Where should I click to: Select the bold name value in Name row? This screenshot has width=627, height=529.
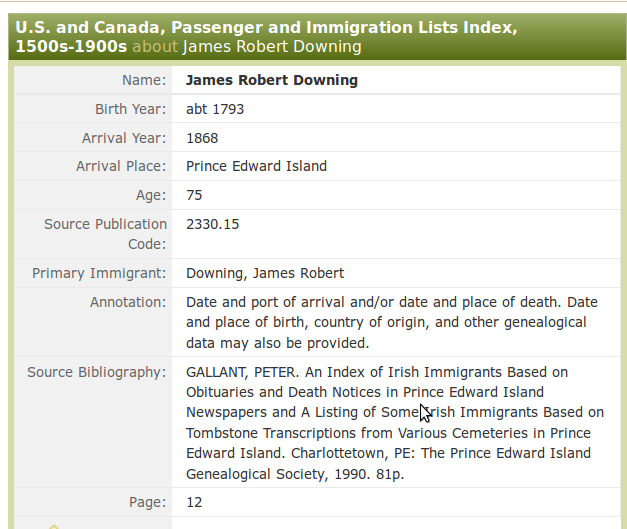[x=272, y=80]
